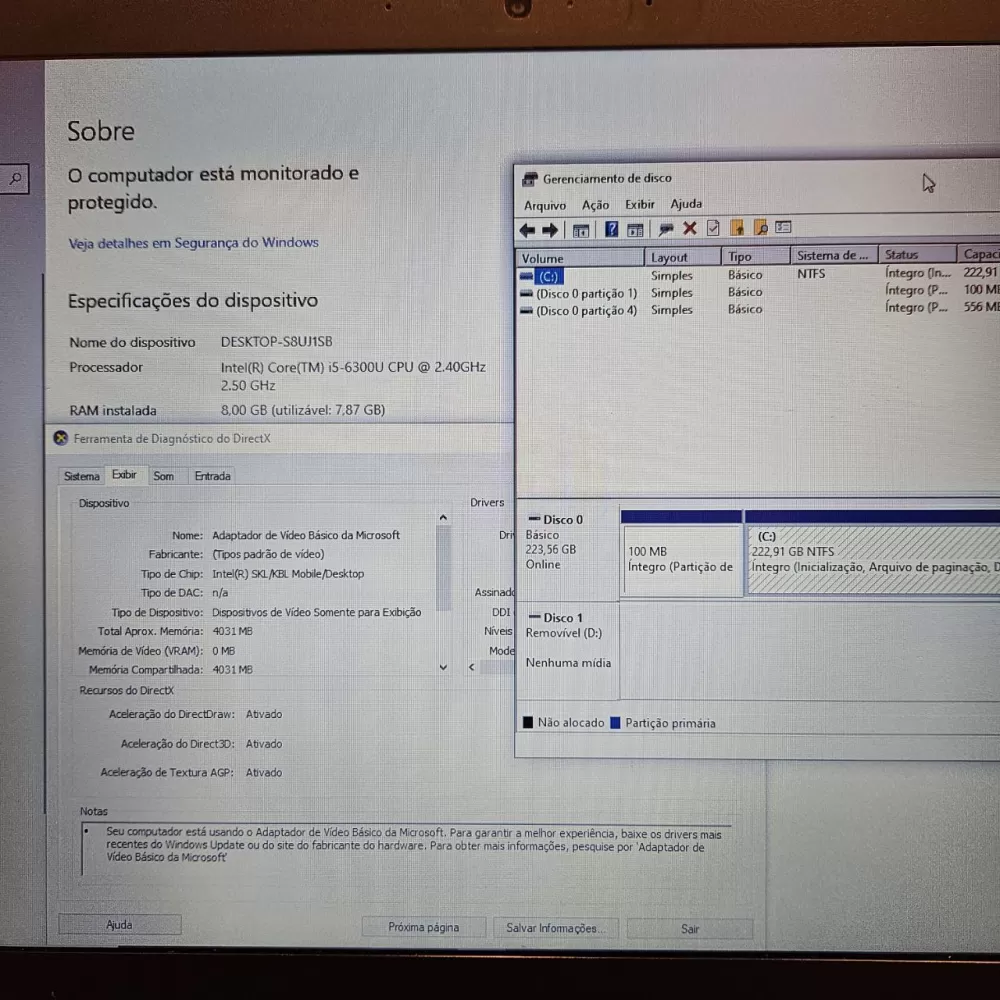Click the 8,00 GB RAM instalada value

(303, 410)
